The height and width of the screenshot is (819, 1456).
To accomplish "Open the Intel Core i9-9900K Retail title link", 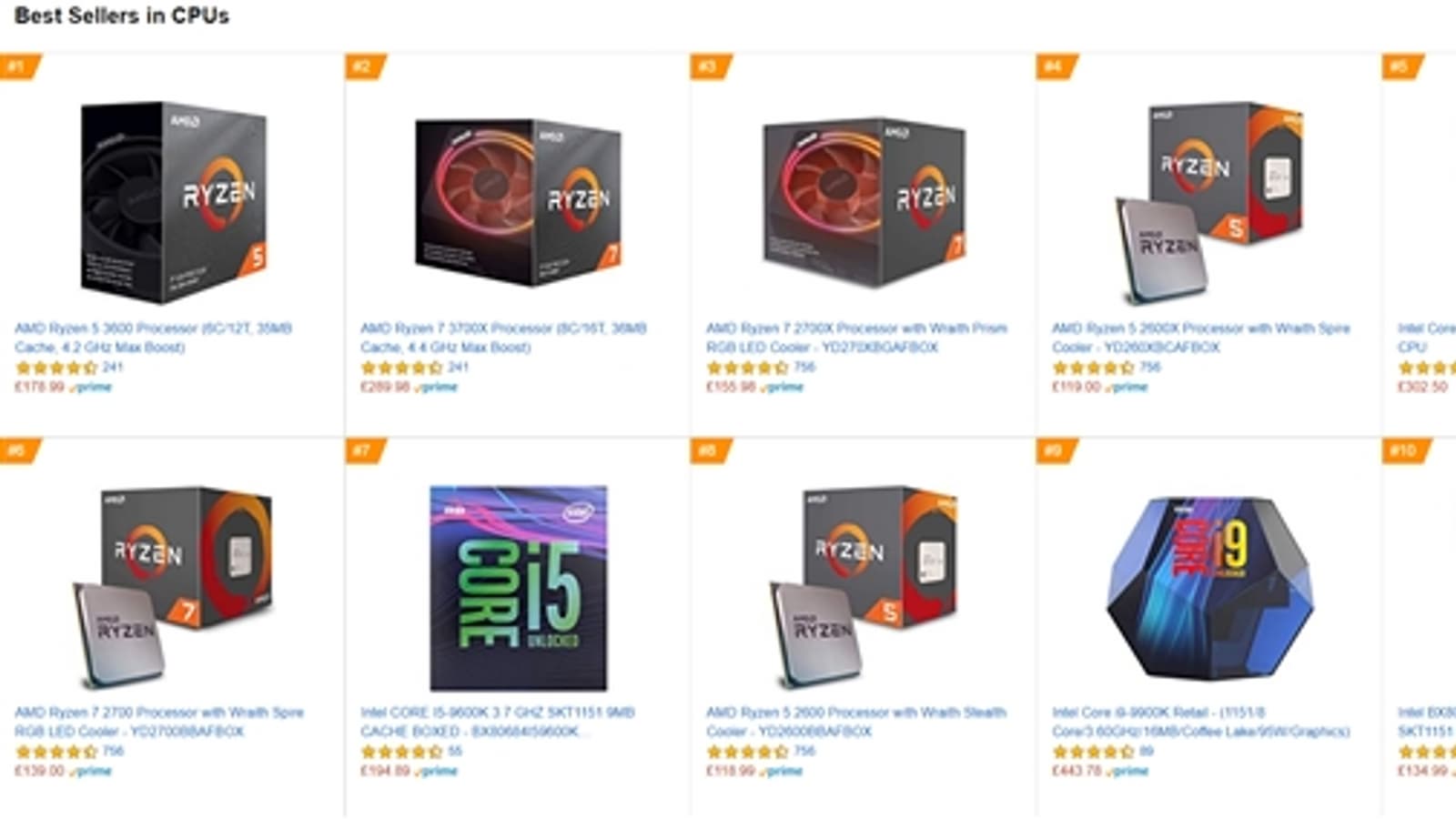I will [1200, 722].
